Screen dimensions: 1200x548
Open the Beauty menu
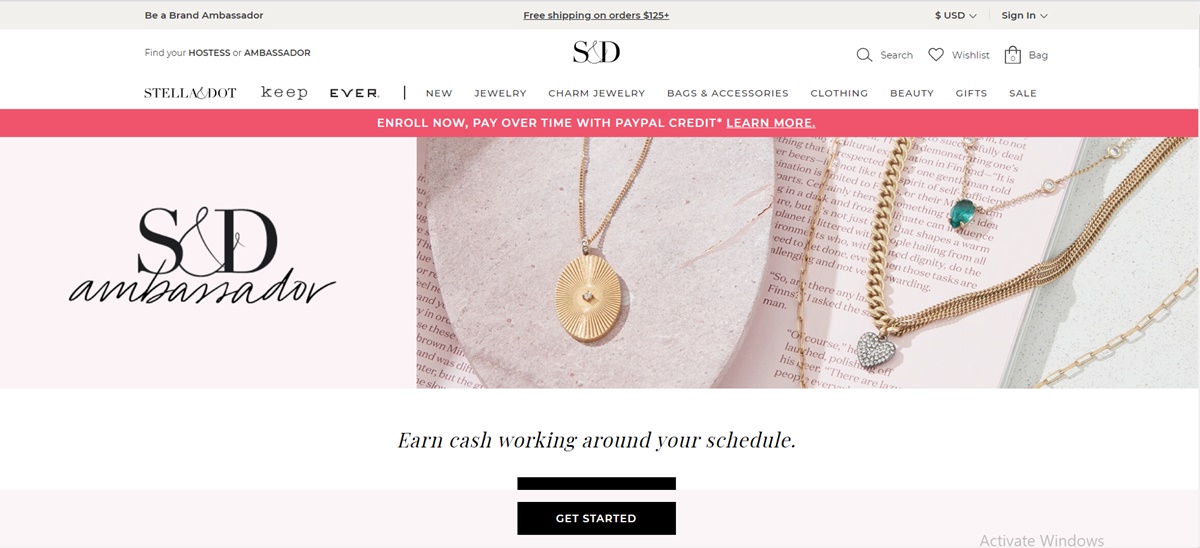pos(912,93)
